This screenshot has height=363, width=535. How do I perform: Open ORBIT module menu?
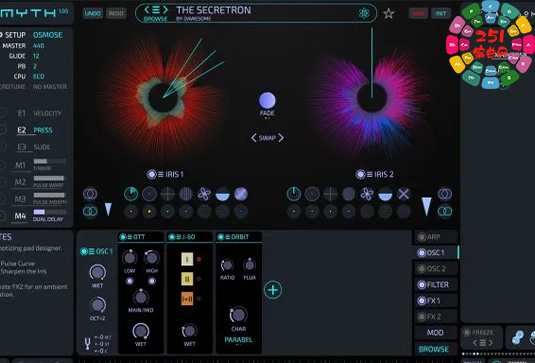click(x=228, y=237)
